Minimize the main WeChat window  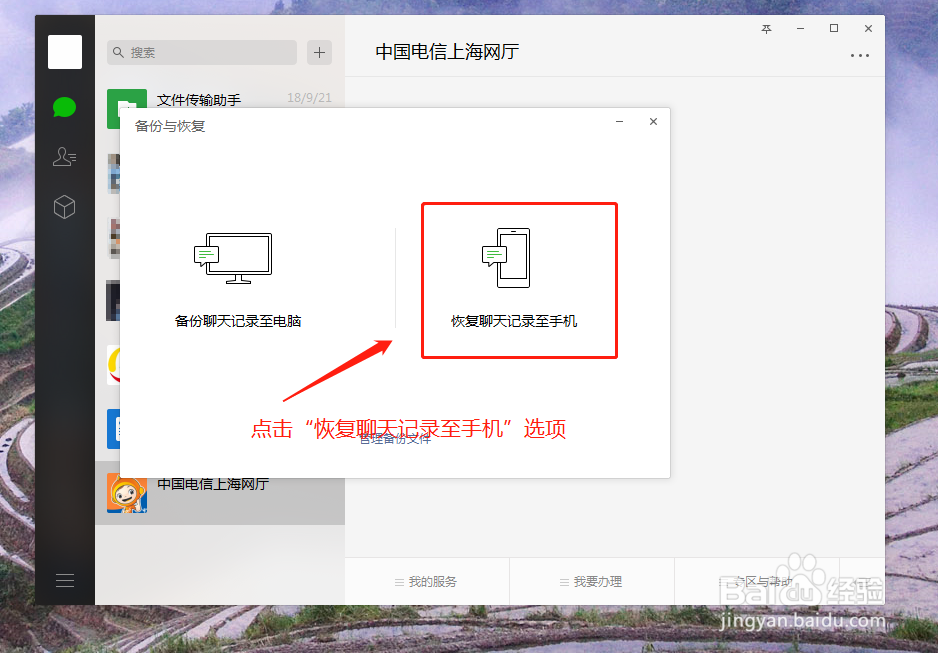800,29
